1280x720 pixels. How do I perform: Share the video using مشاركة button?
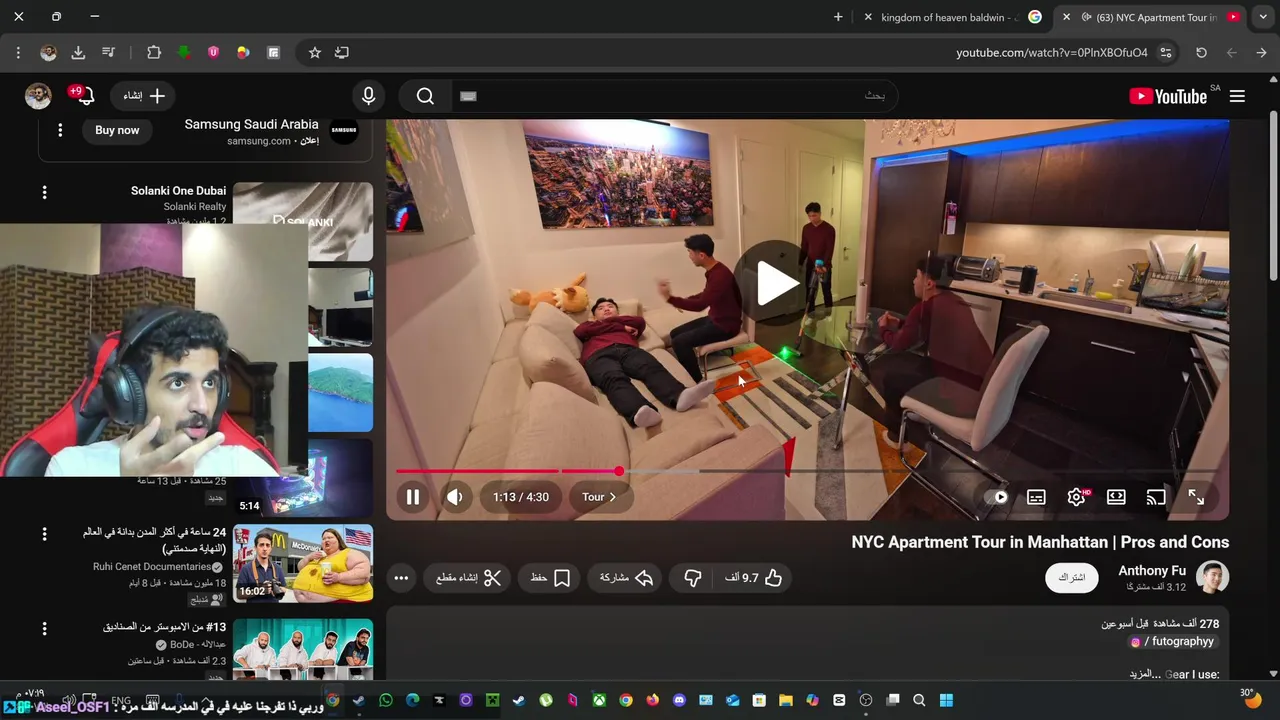[x=626, y=578]
